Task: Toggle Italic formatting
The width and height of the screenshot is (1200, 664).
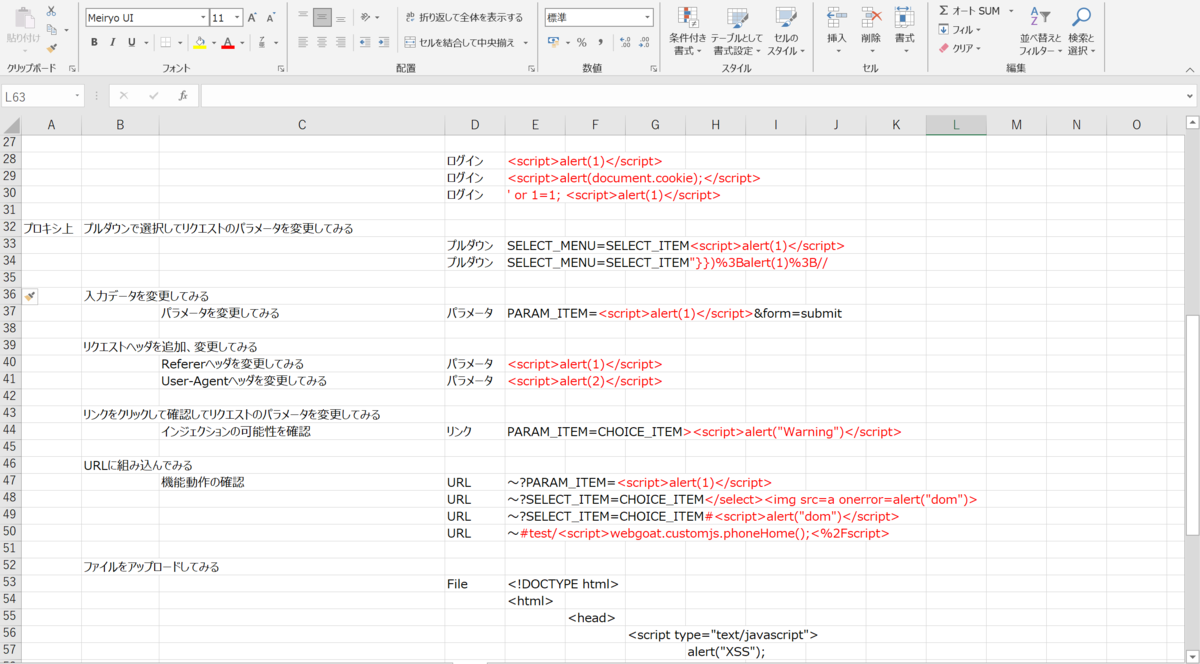Action: tap(112, 42)
